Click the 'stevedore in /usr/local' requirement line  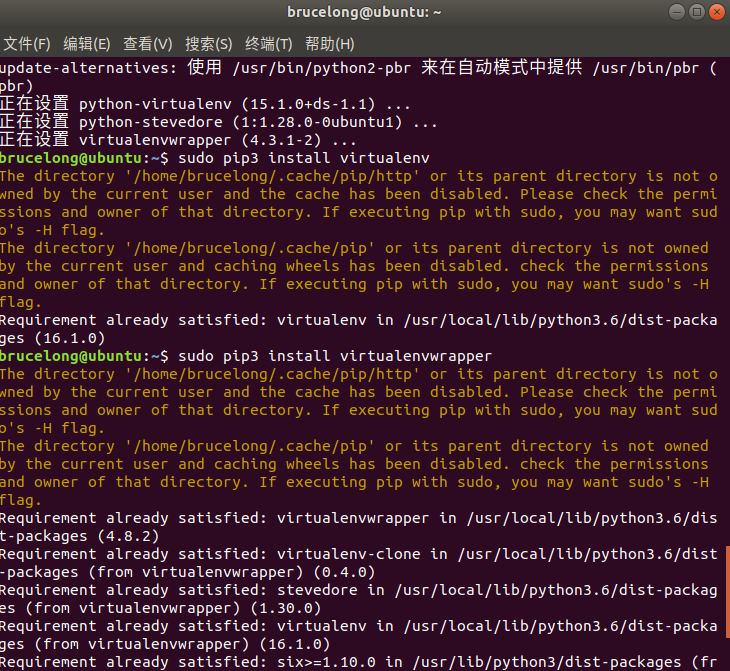pyautogui.click(x=358, y=590)
